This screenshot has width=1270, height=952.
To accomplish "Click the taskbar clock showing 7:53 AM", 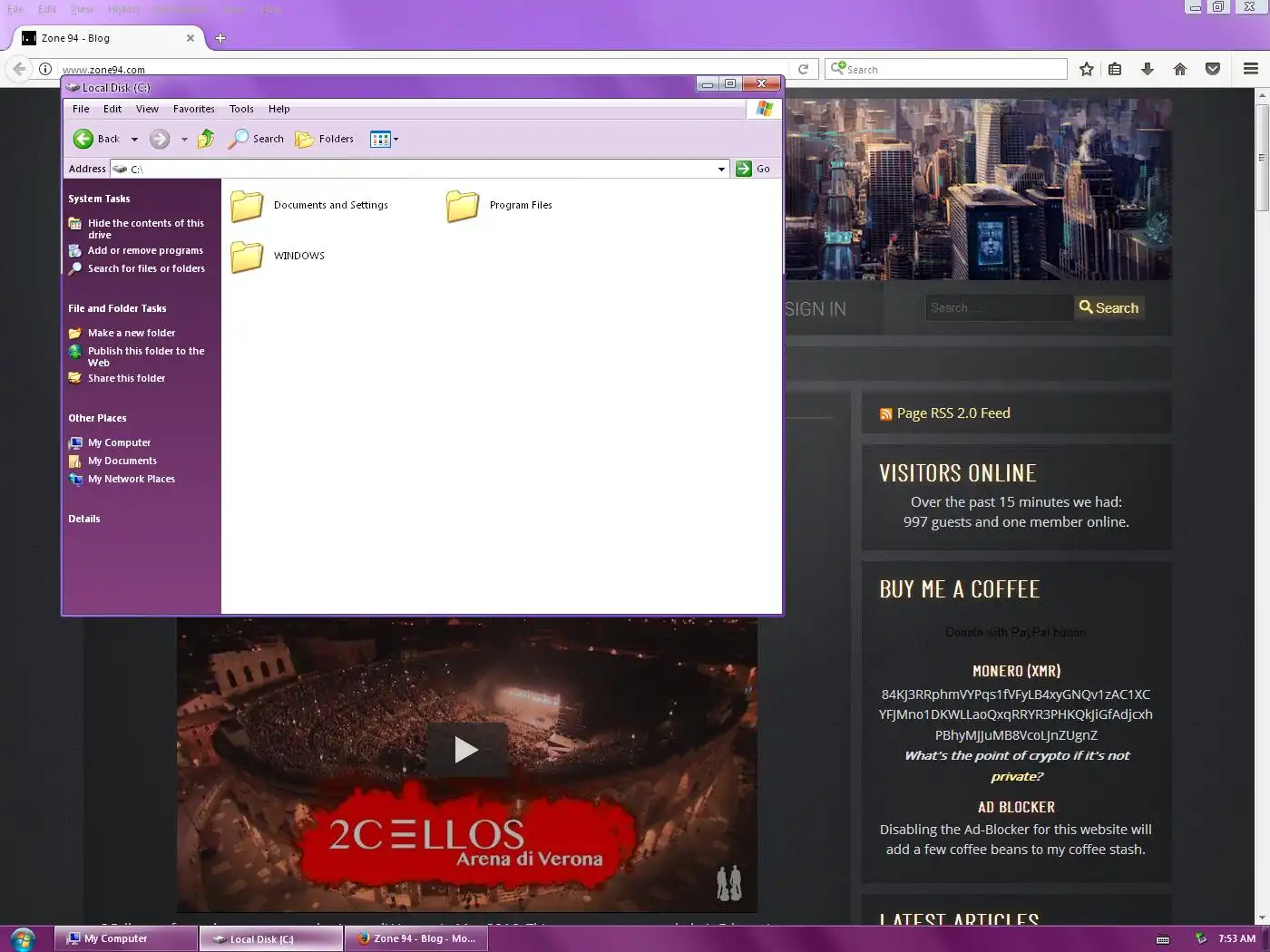I will [x=1236, y=938].
